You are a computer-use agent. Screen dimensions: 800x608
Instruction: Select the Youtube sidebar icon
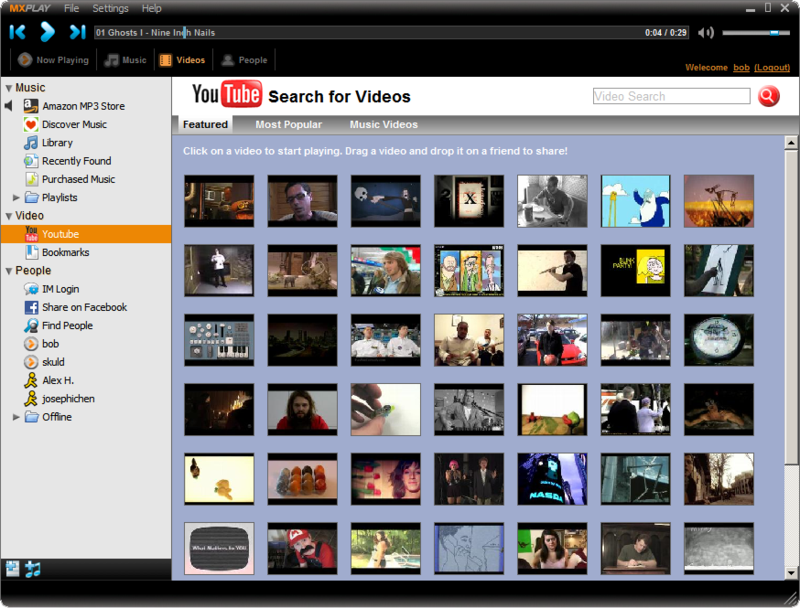tap(32, 234)
